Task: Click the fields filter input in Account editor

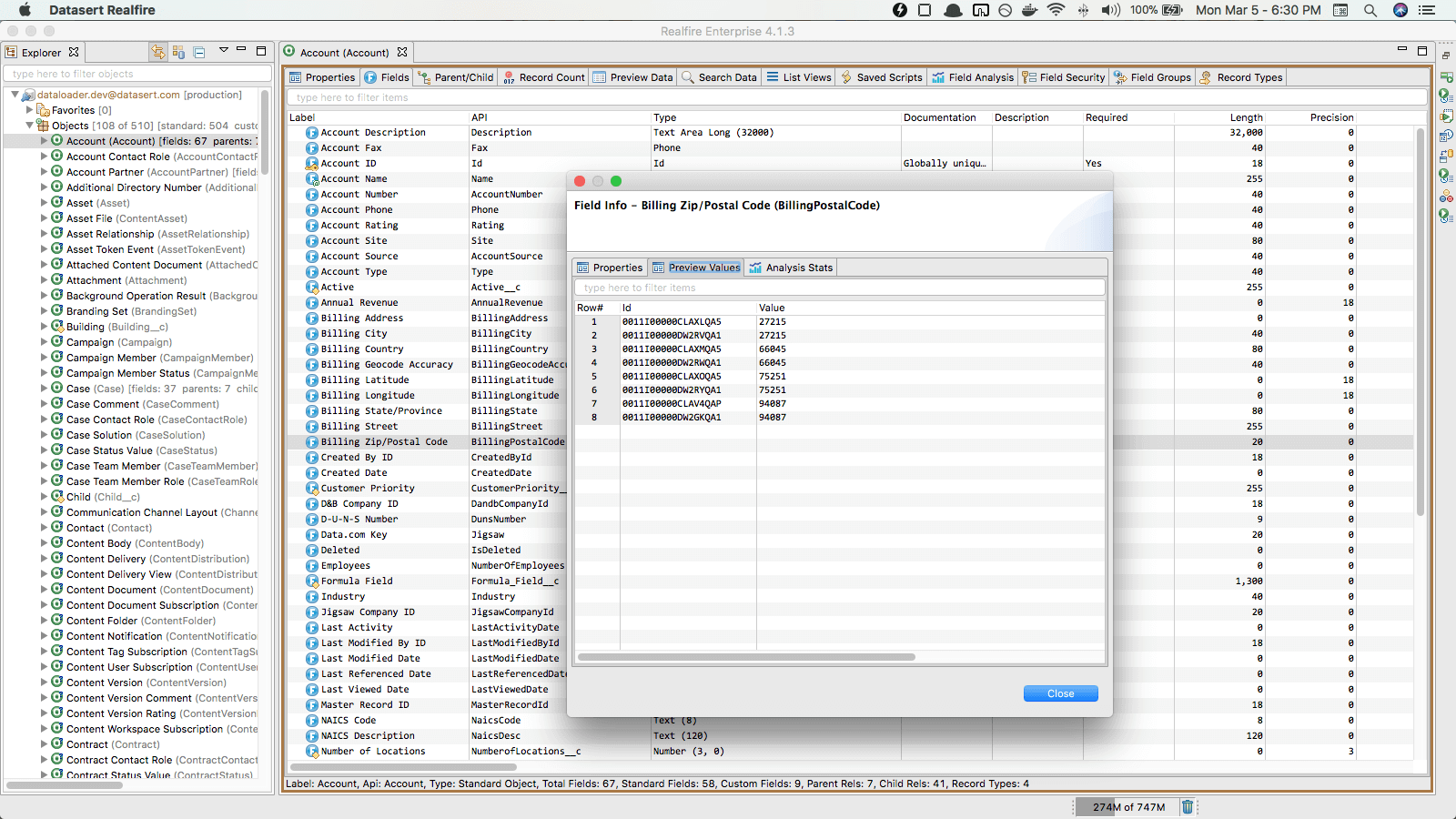Action: [857, 97]
